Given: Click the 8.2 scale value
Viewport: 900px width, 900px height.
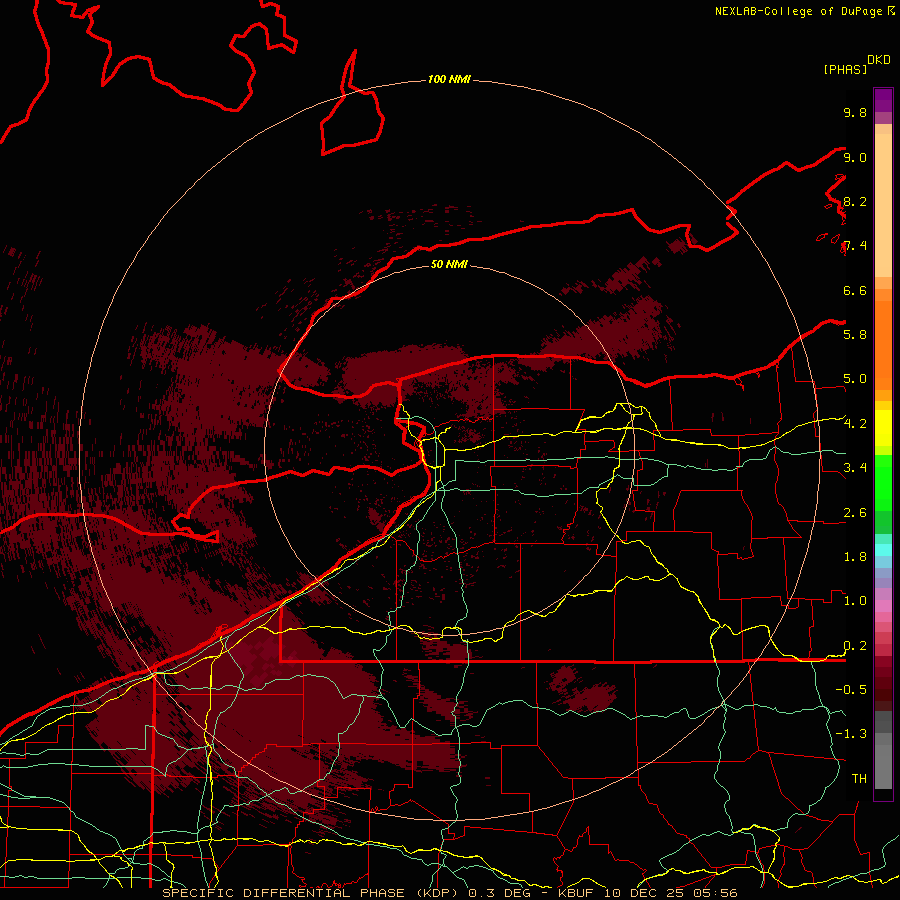Looking at the screenshot, I should point(855,201).
